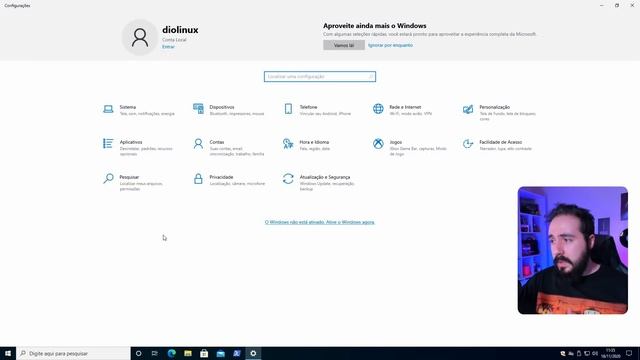Click the volume icon in system tray
640x360 pixels.
(x=595, y=353)
